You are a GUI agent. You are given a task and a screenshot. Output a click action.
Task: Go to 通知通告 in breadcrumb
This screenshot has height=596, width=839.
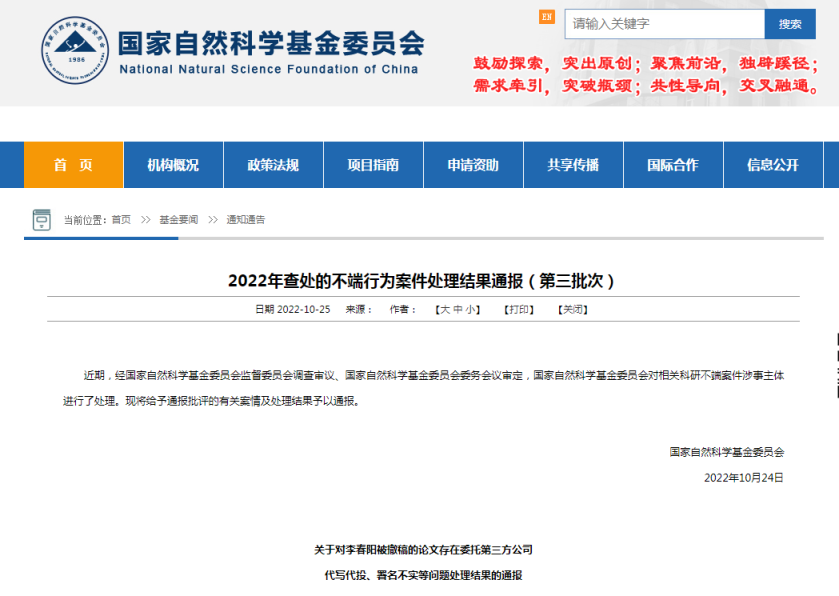point(246,220)
